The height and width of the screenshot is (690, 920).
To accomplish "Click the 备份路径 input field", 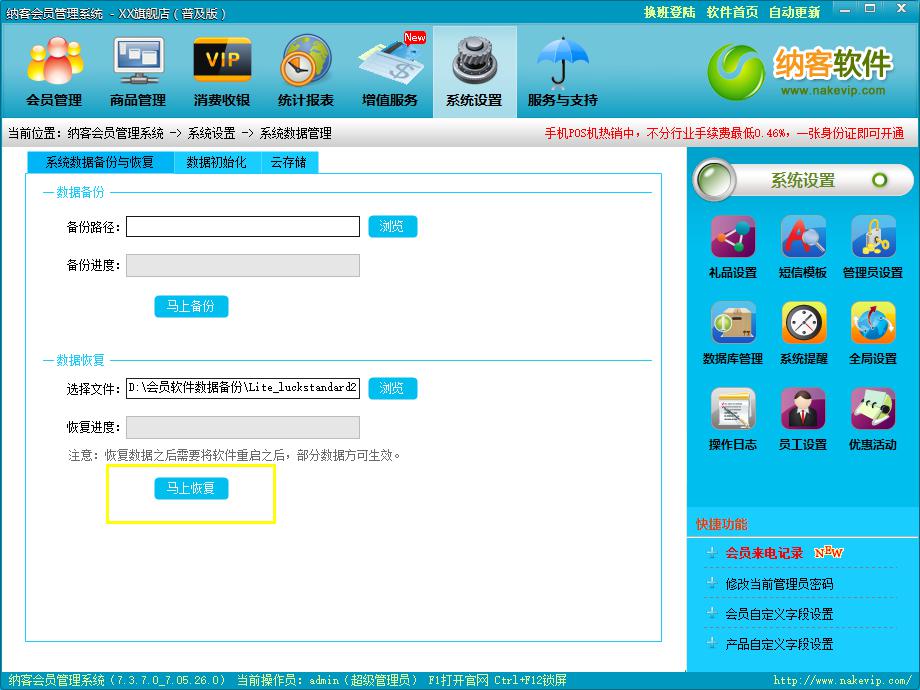I will pyautogui.click(x=242, y=227).
